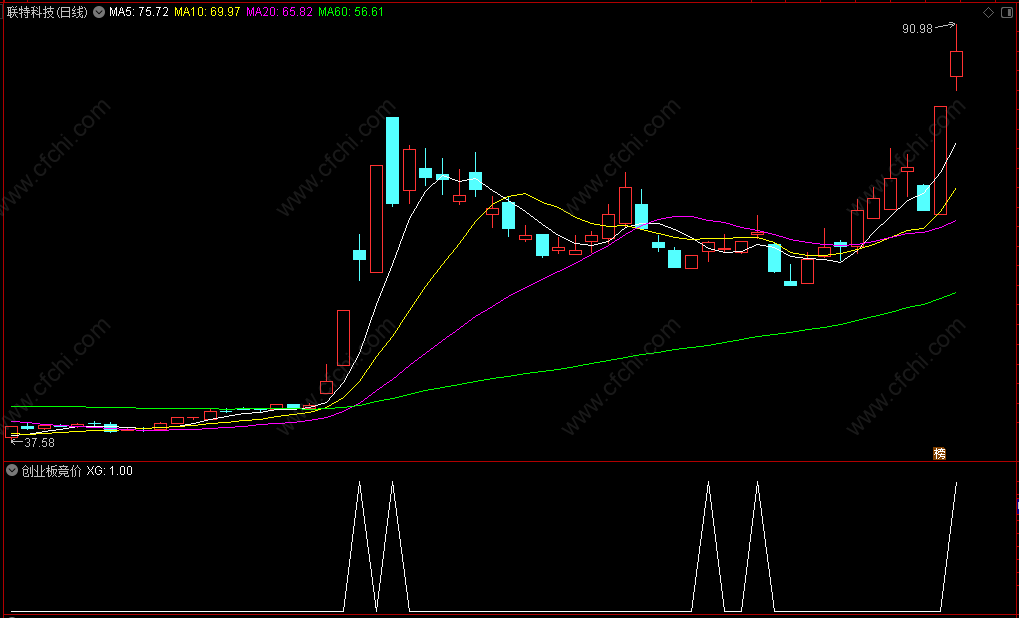1019x618 pixels.
Task: Click the 创业板竞价 indicator name
Action: (x=51, y=471)
